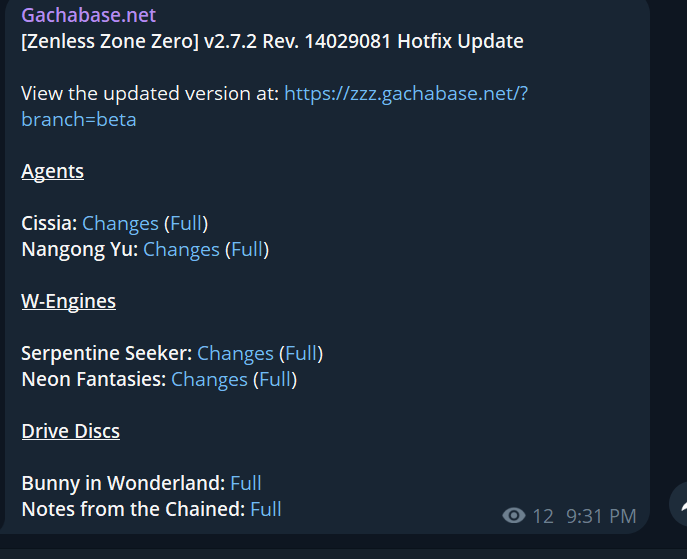
Task: Click the eye views icon
Action: (514, 516)
